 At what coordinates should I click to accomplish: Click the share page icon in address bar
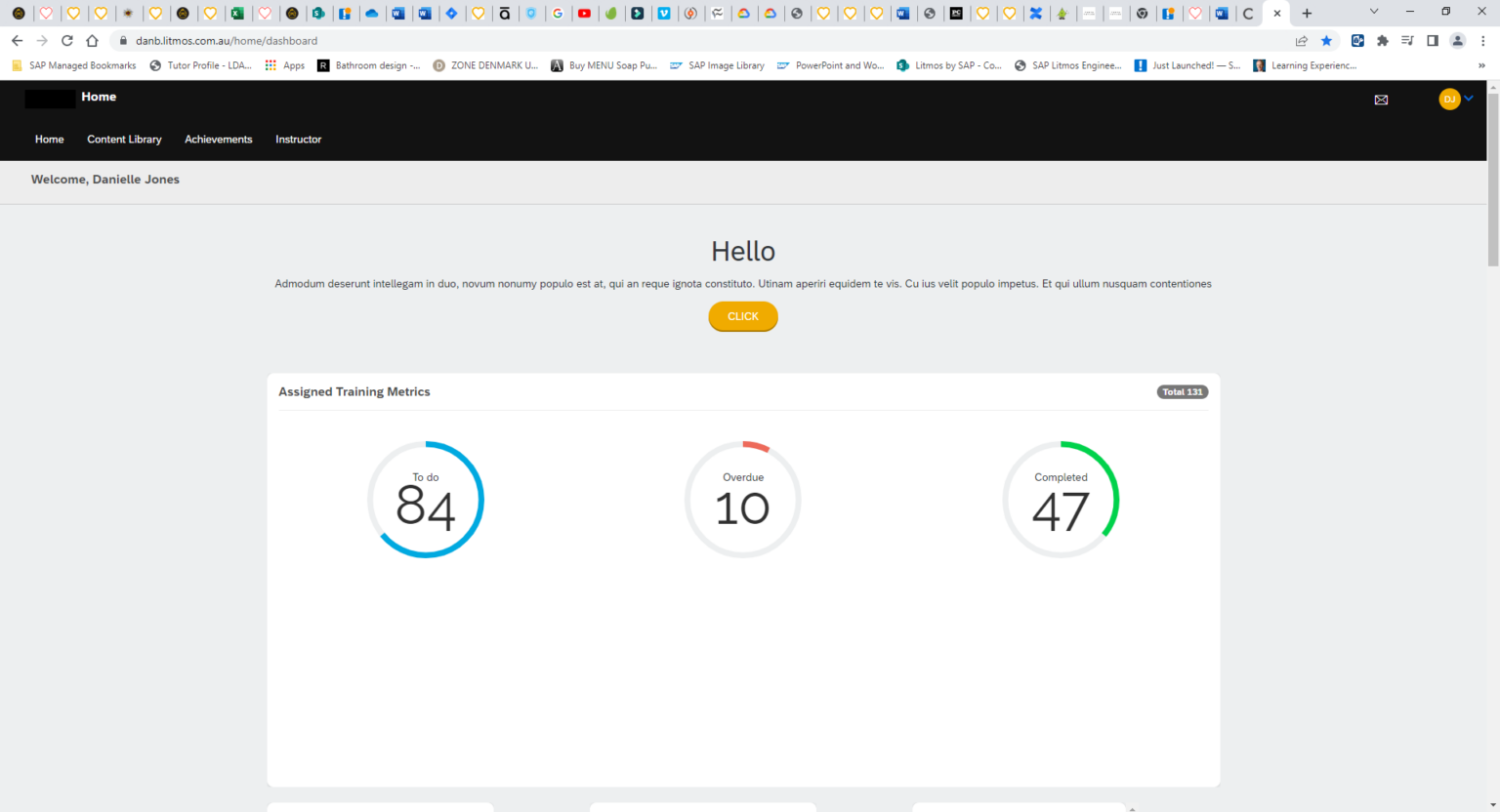coord(1301,41)
